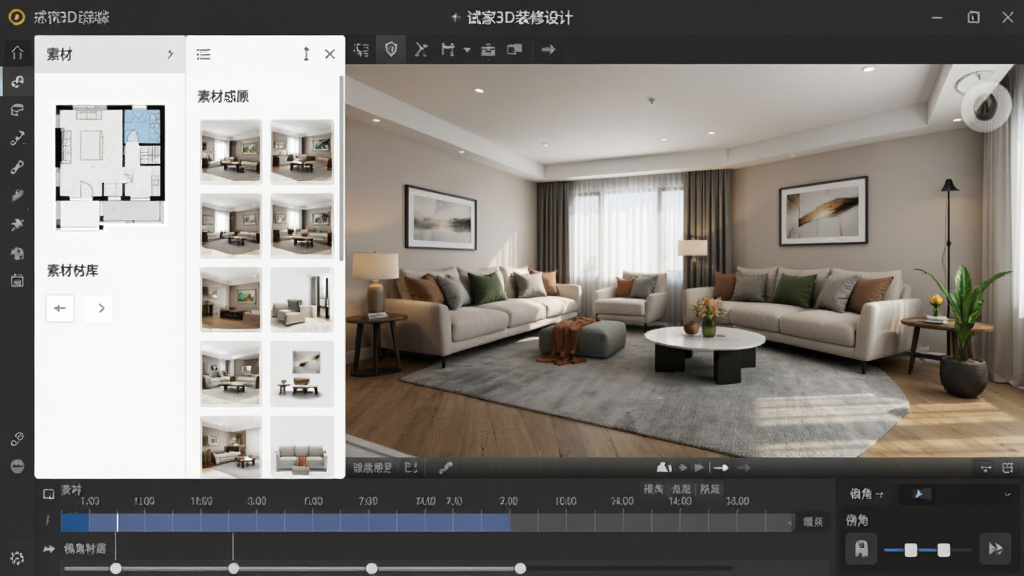Click the frame icon left of the brush icon
The height and width of the screenshot is (576, 1024).
tap(411, 468)
